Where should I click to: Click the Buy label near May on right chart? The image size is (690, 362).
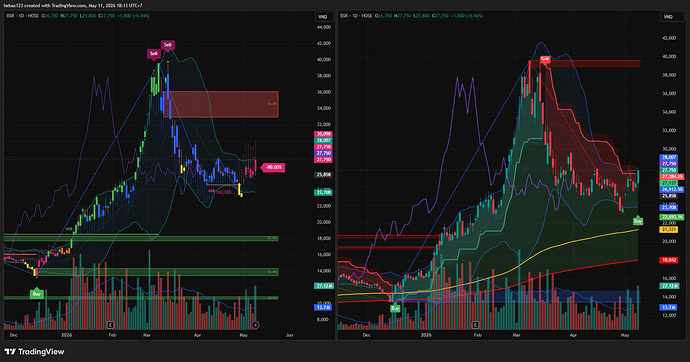(x=638, y=221)
